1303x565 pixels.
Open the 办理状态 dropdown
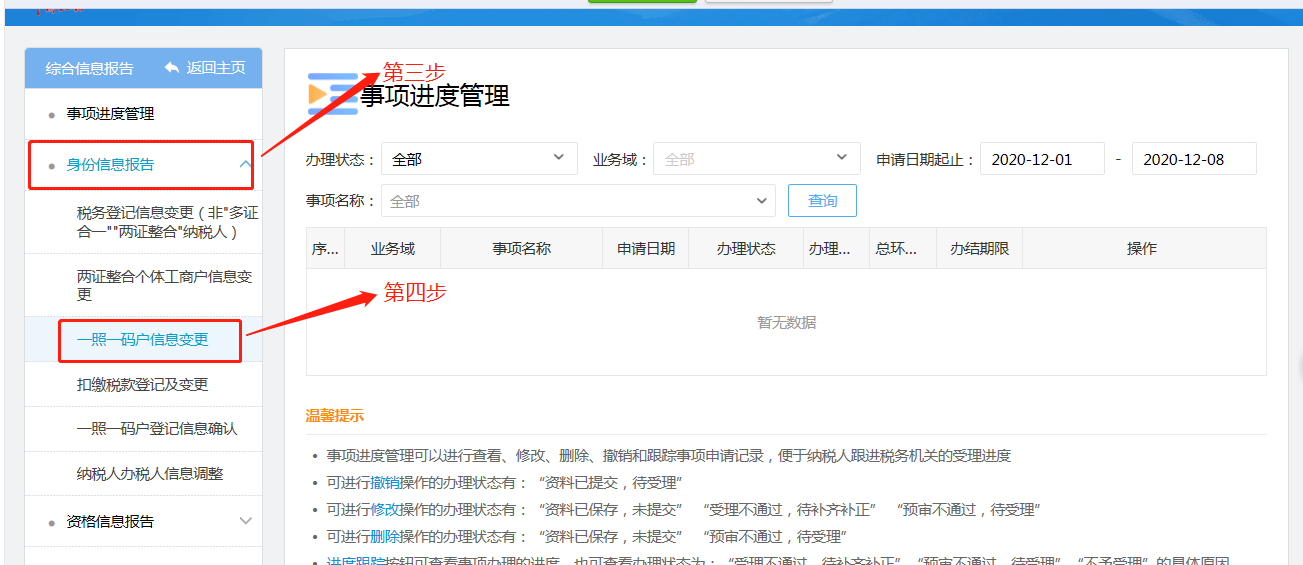(479, 159)
